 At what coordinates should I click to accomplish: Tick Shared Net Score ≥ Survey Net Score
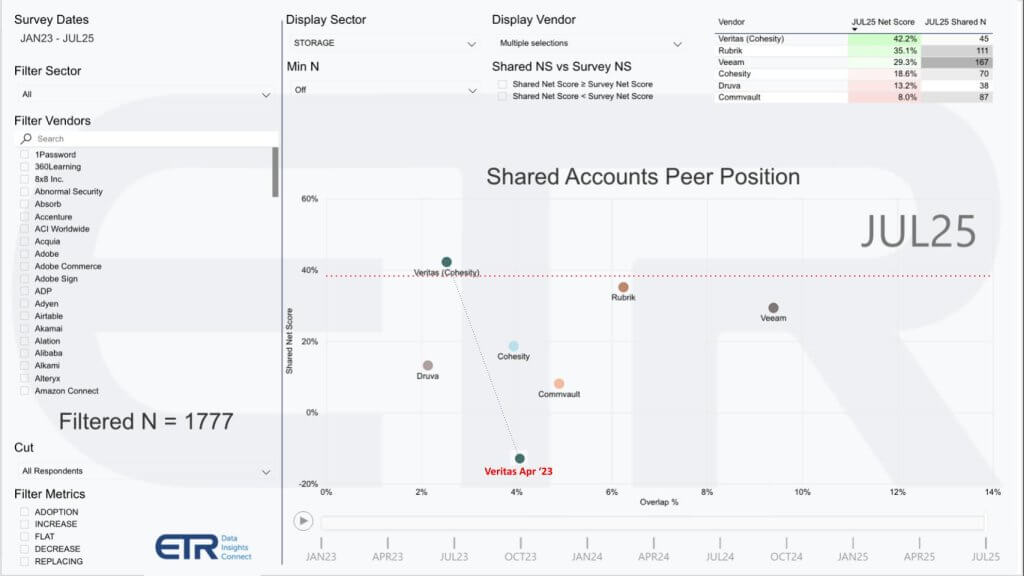pyautogui.click(x=502, y=84)
